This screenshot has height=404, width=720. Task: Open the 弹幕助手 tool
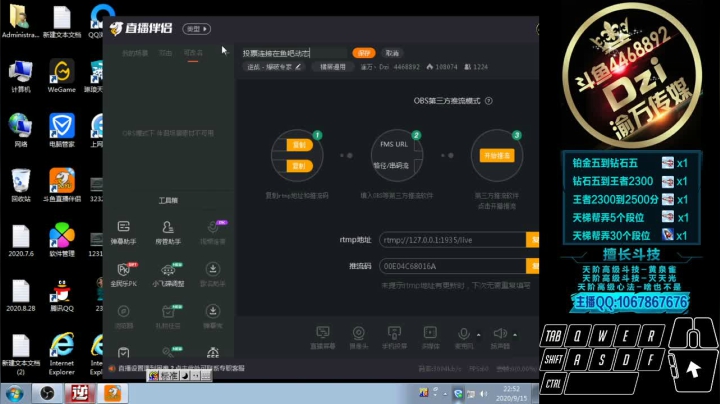(x=124, y=232)
